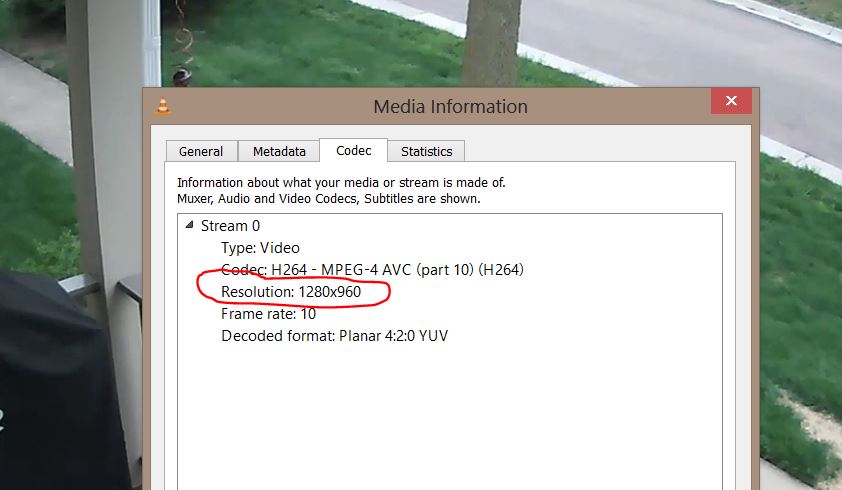
Task: Open the Metadata tab
Action: (x=279, y=152)
